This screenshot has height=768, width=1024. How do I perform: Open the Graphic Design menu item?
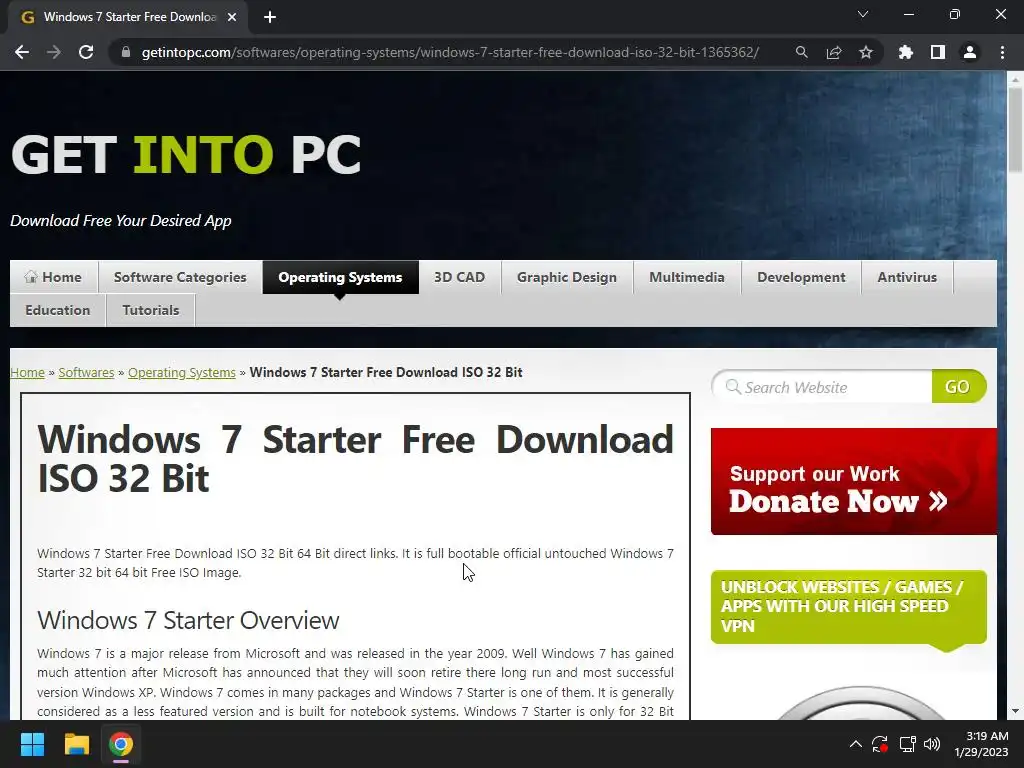coord(567,277)
